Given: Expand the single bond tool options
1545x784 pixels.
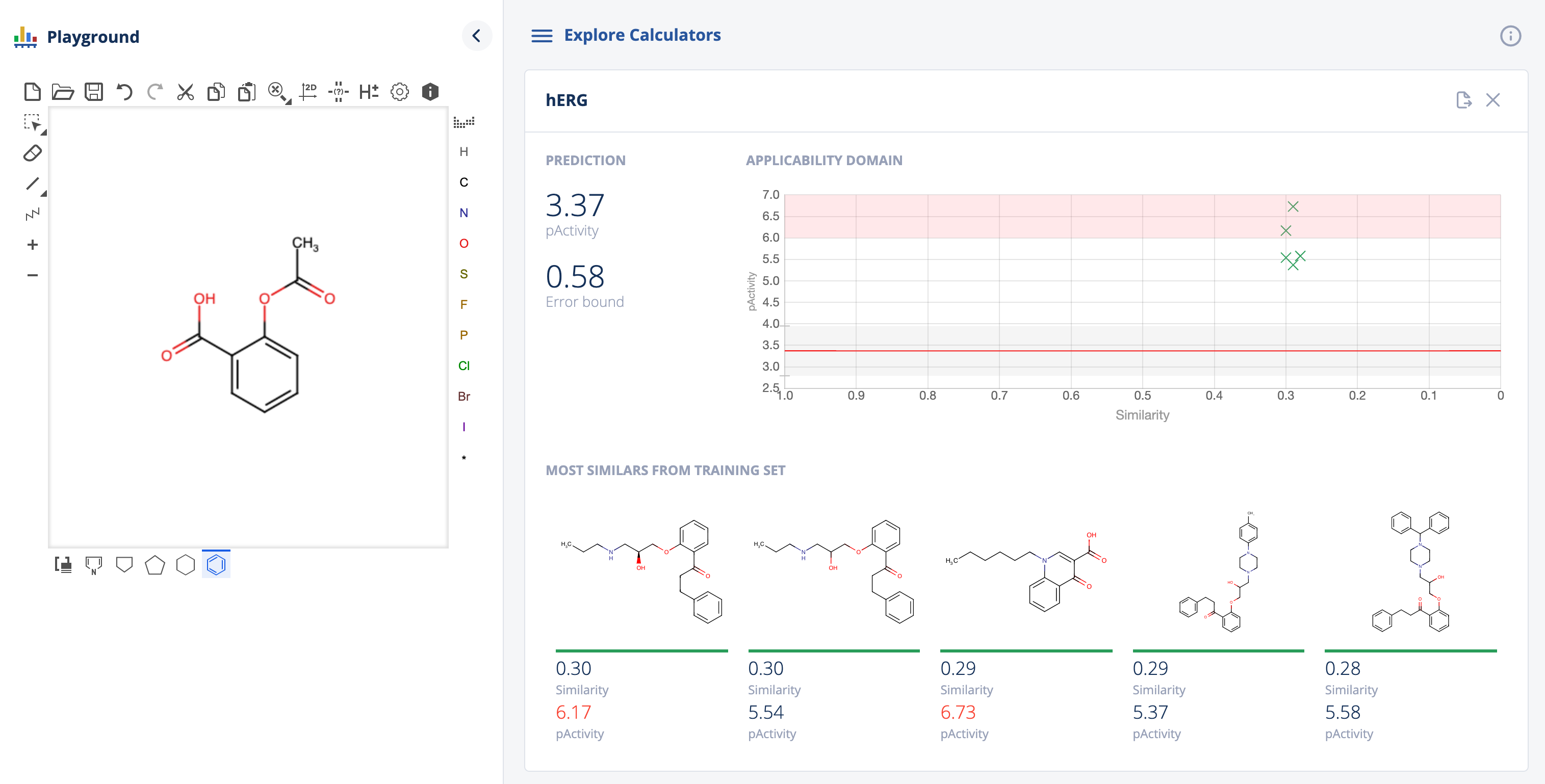Looking at the screenshot, I should click(44, 194).
